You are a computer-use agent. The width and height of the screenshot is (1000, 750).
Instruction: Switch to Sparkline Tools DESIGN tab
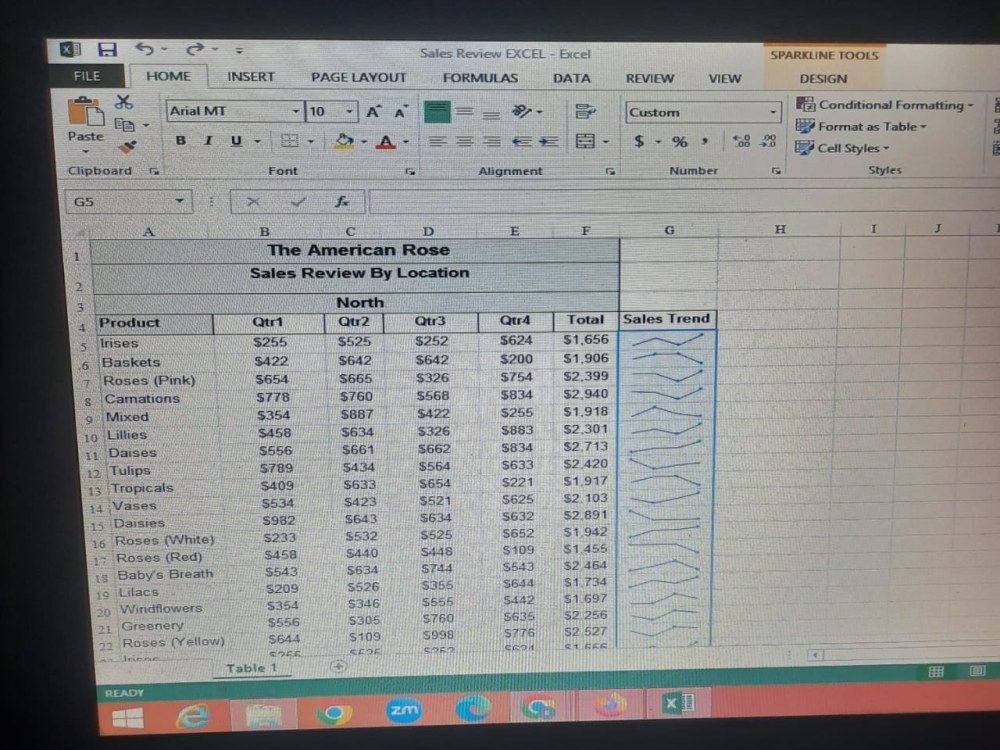(x=823, y=79)
